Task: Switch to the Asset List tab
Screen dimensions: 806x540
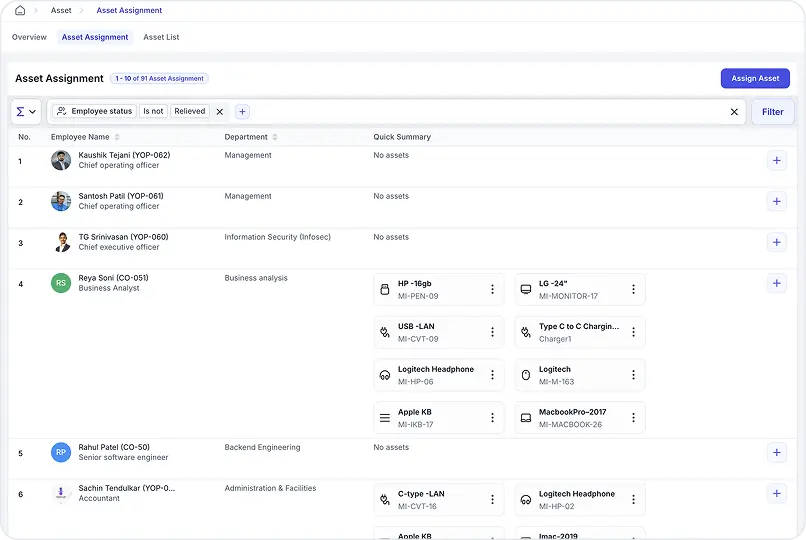Action: 161,37
